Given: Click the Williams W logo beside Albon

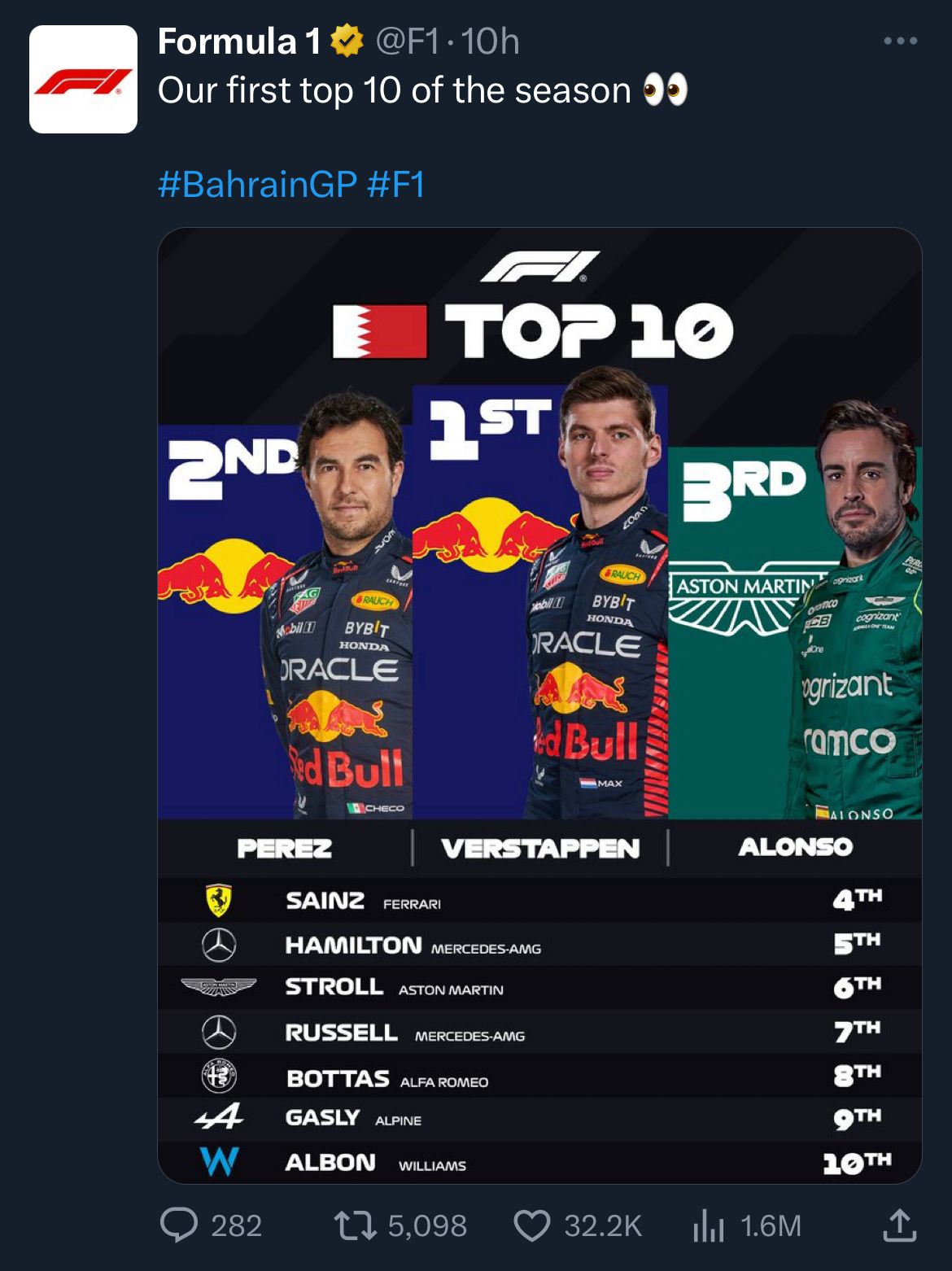Looking at the screenshot, I should click(219, 1161).
